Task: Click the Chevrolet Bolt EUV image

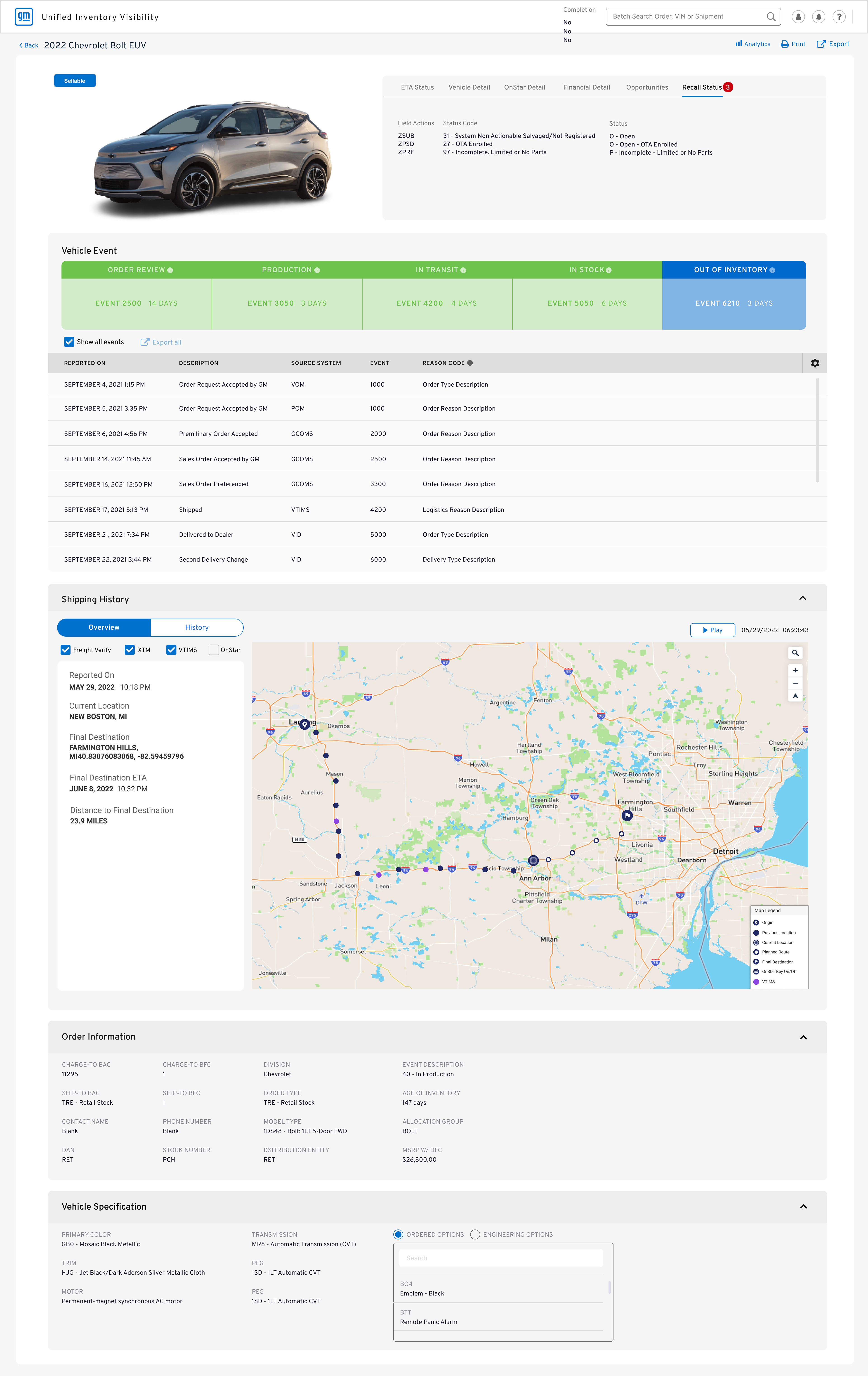Action: (212, 160)
